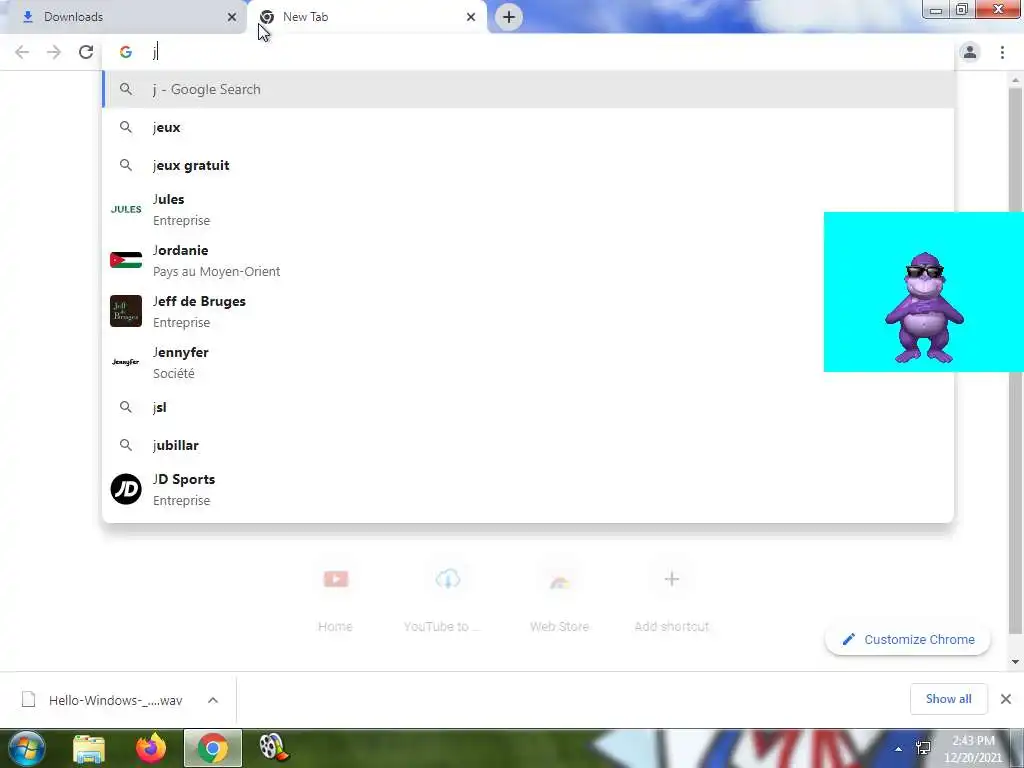Close the downloads bar
Viewport: 1024px width, 768px height.
[x=1006, y=699]
